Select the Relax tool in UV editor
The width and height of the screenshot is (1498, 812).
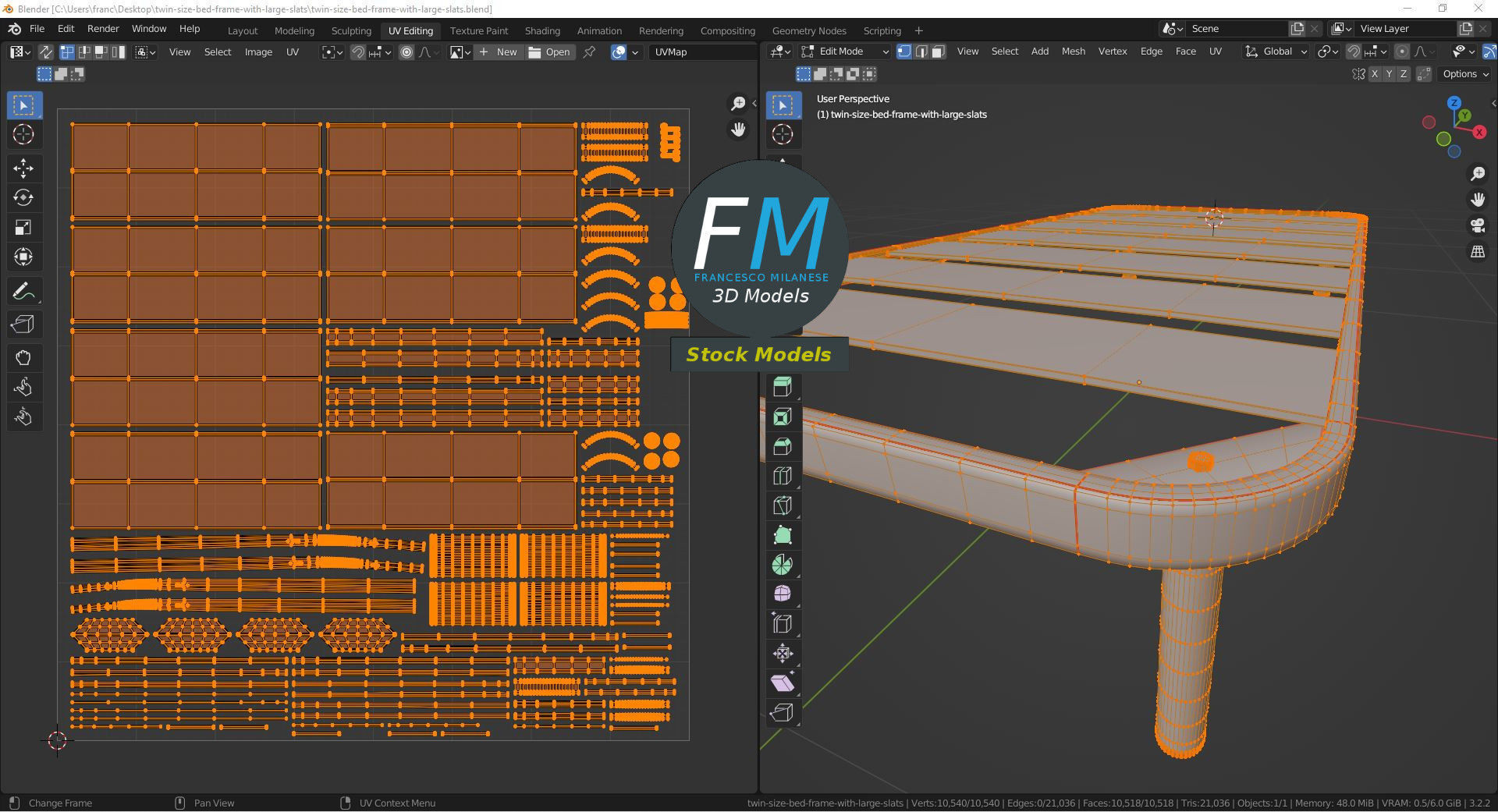point(23,388)
